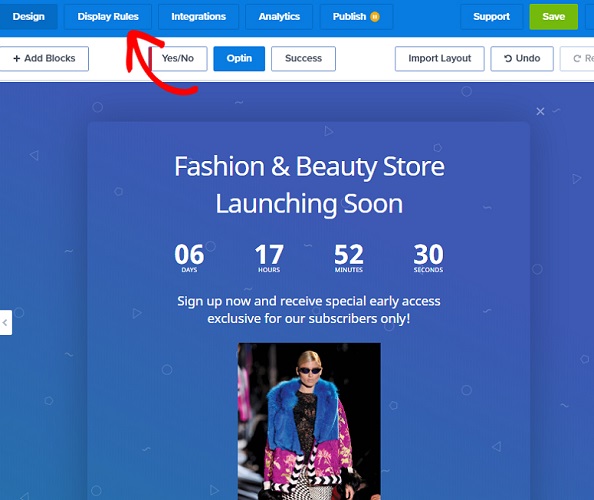Image resolution: width=594 pixels, height=500 pixels.
Task: Collapse the sidebar using left chevron handle
Action: tap(6, 322)
